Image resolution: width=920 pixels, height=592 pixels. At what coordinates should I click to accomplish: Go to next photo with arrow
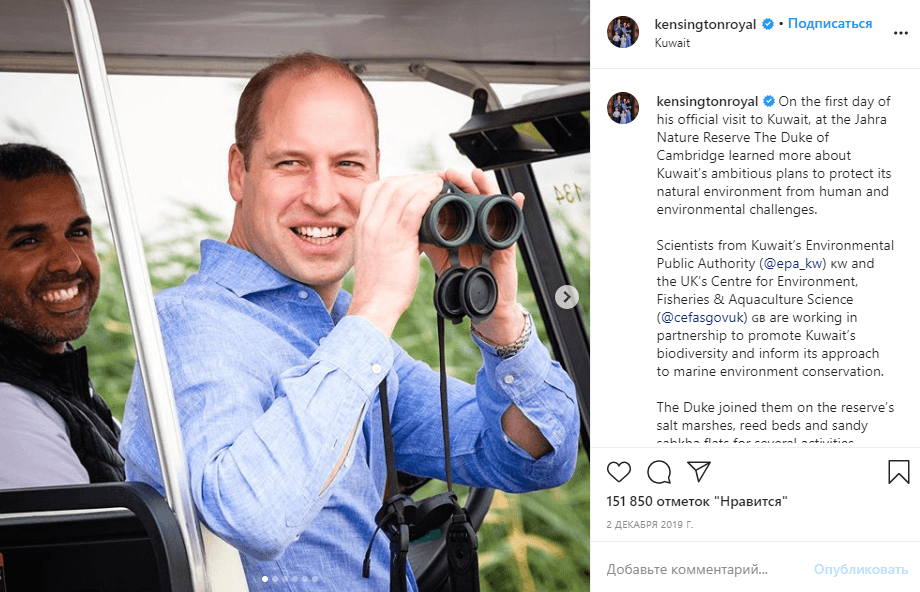click(x=567, y=297)
